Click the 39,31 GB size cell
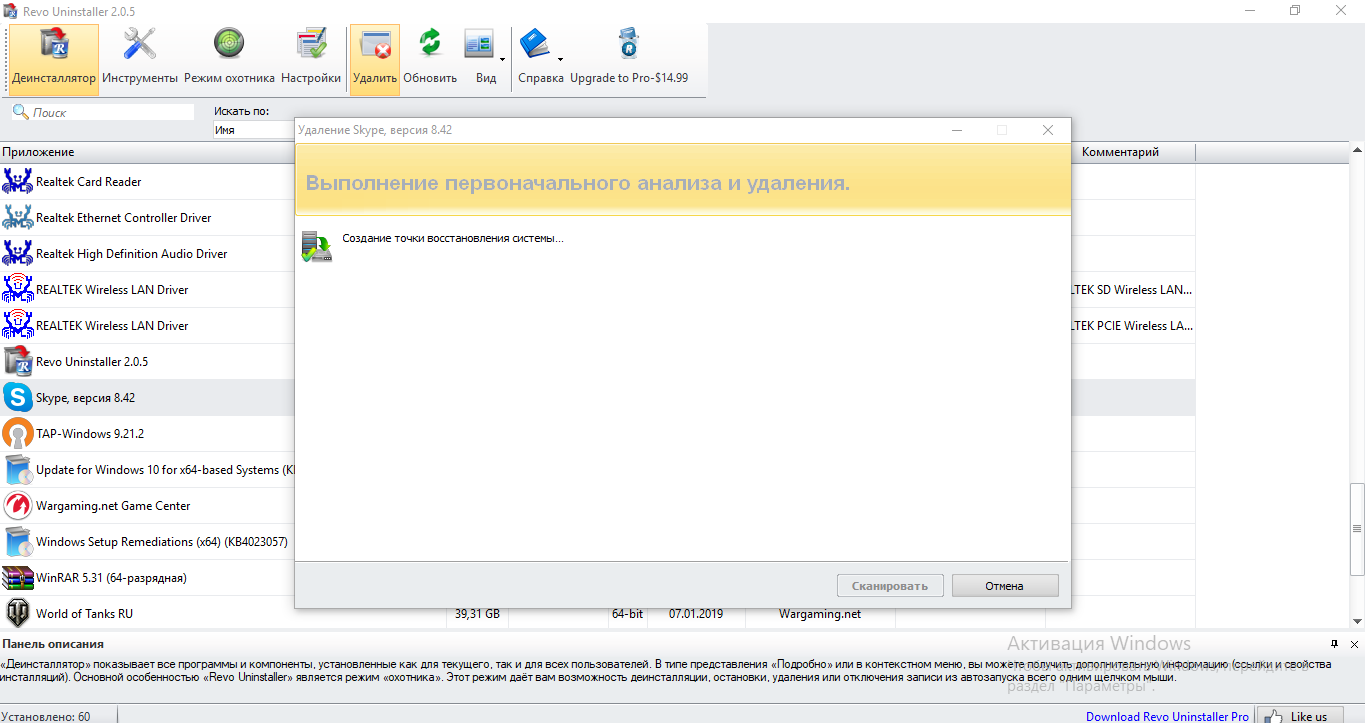The height and width of the screenshot is (723, 1365). (477, 614)
